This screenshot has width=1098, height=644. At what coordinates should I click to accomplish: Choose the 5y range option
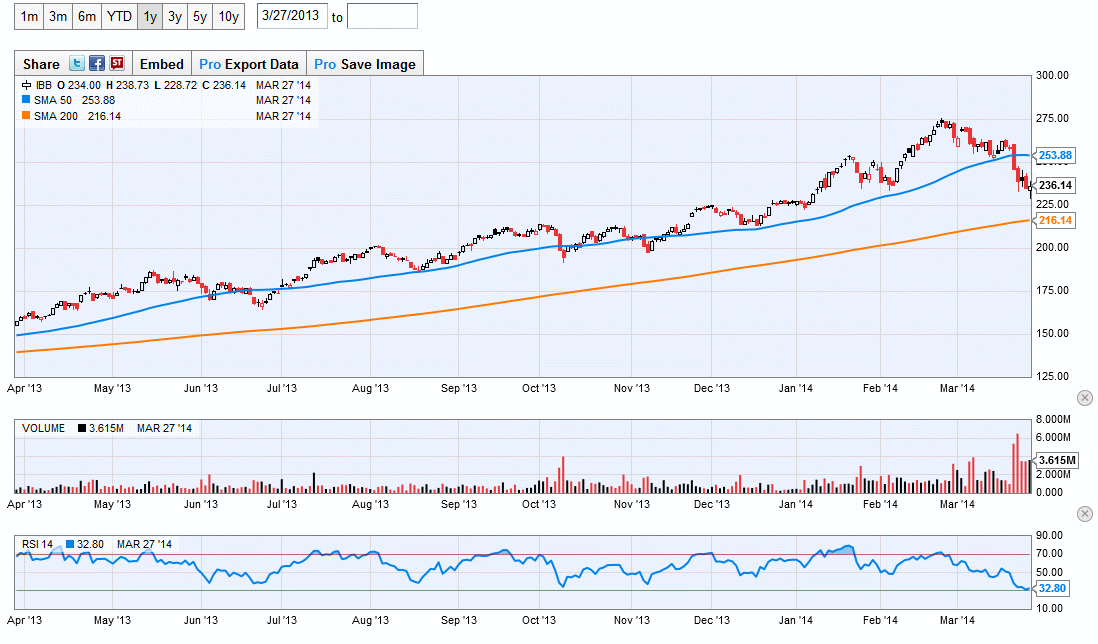coord(201,16)
